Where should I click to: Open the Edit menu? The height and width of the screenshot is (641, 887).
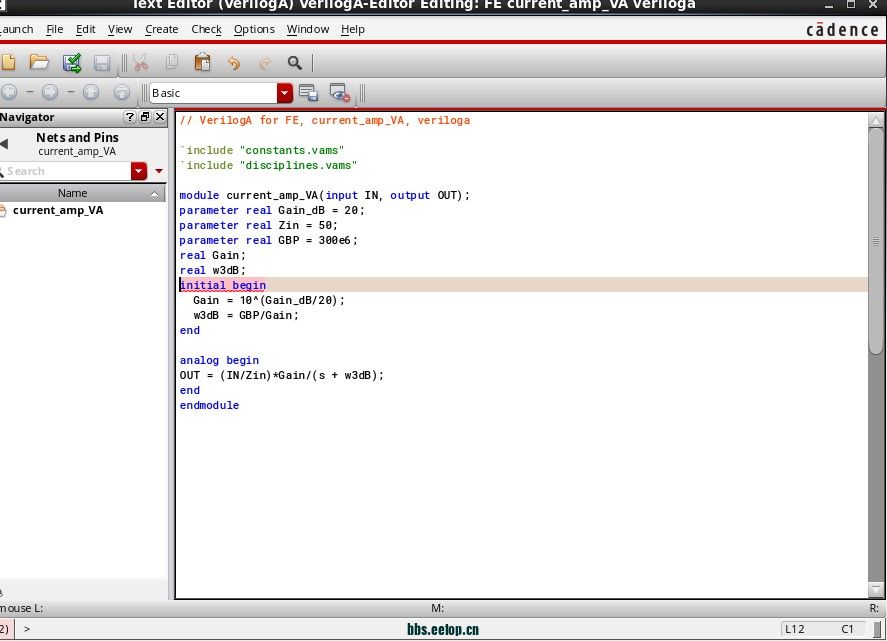pos(85,29)
